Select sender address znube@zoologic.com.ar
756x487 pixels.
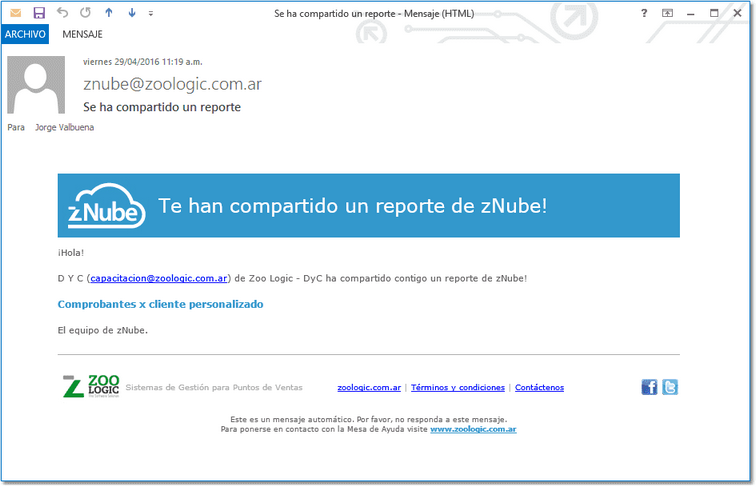pyautogui.click(x=172, y=84)
